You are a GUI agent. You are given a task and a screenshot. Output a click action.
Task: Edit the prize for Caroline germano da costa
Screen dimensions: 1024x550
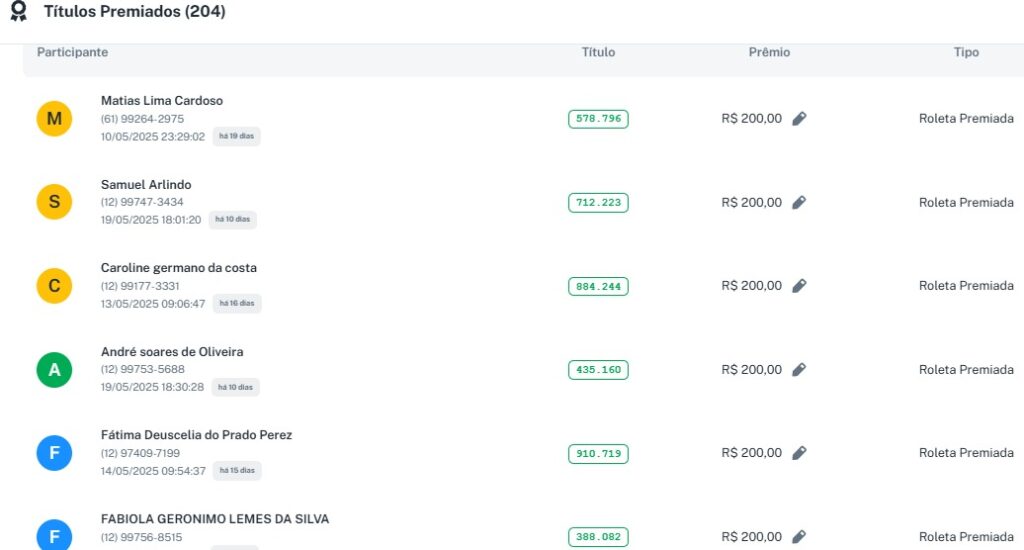click(x=799, y=286)
